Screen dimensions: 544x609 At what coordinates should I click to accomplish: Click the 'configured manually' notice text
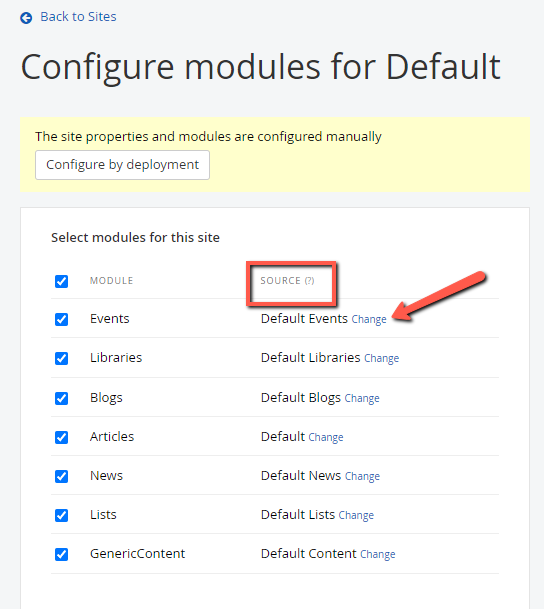pos(208,137)
